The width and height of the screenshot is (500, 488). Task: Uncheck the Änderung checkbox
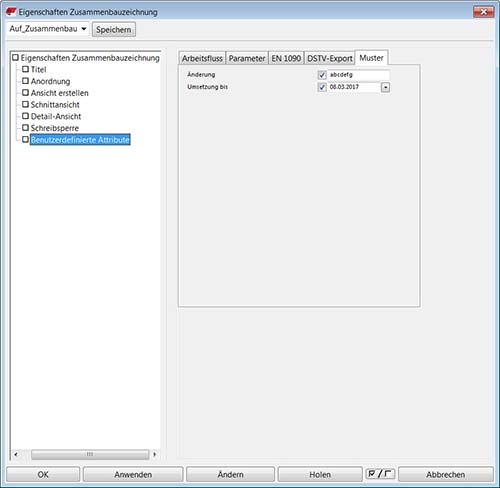coord(322,75)
